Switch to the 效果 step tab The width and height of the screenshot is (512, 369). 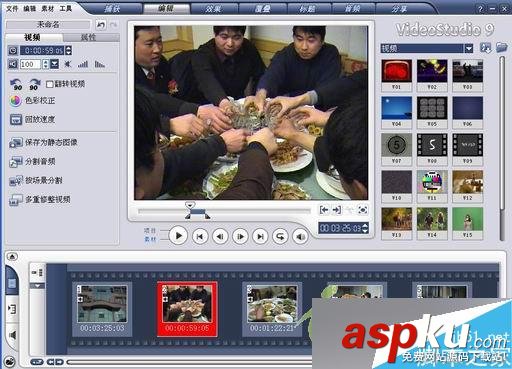coord(213,8)
